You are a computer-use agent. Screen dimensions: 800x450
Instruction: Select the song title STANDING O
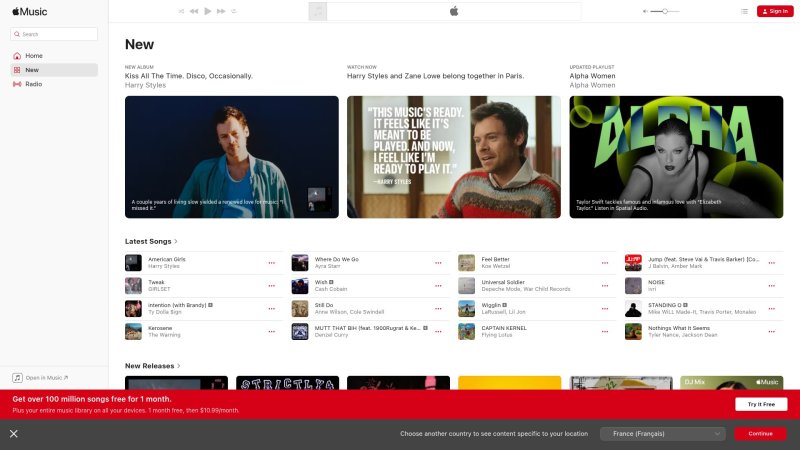(664, 305)
